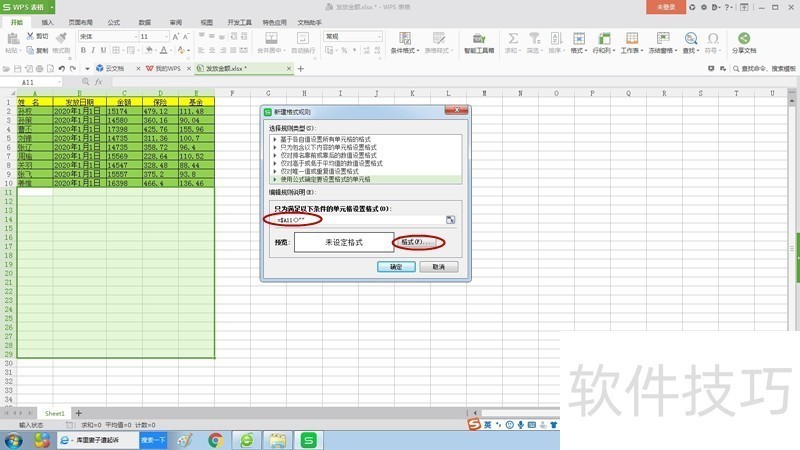The image size is (800, 450).
Task: Open the number format dropdown 常规
Action: point(379,36)
